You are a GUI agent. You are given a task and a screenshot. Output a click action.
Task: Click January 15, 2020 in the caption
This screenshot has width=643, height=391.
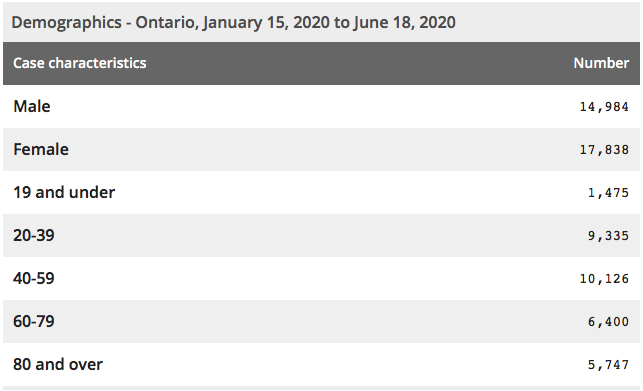(266, 23)
